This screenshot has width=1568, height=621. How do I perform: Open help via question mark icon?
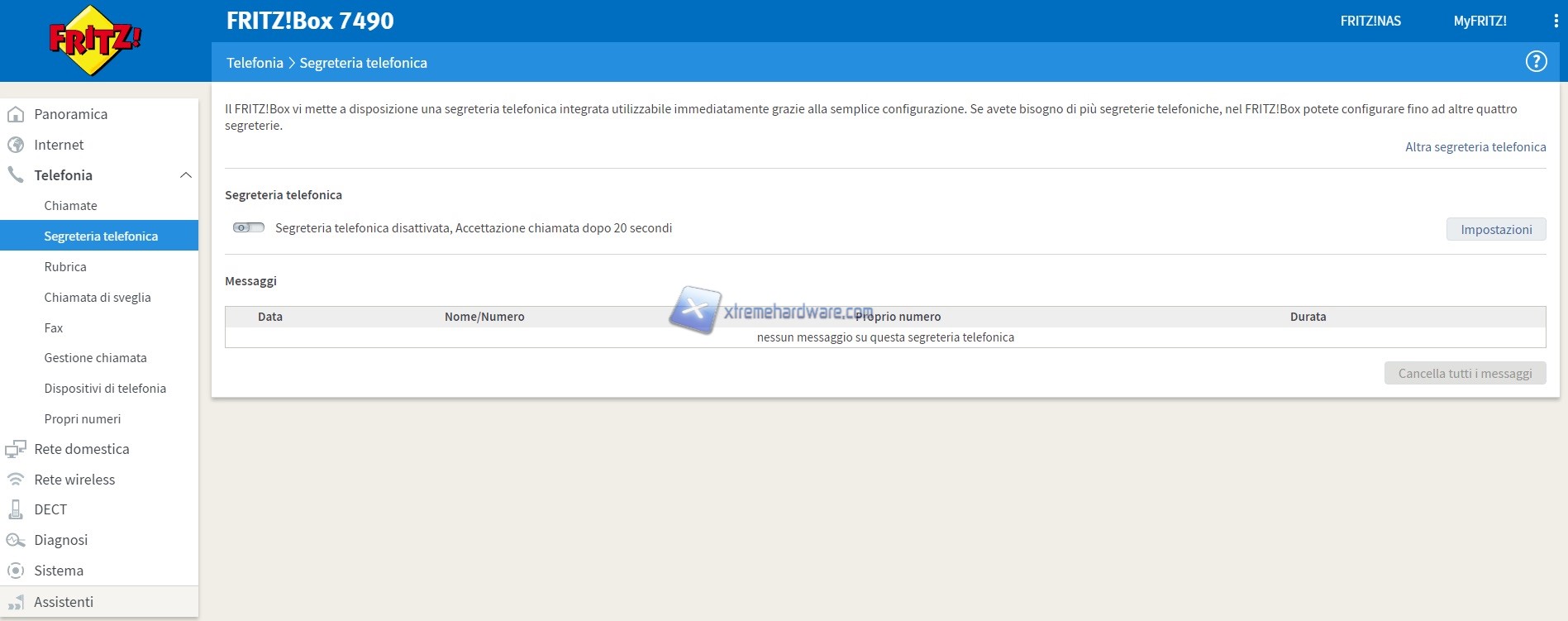1536,62
